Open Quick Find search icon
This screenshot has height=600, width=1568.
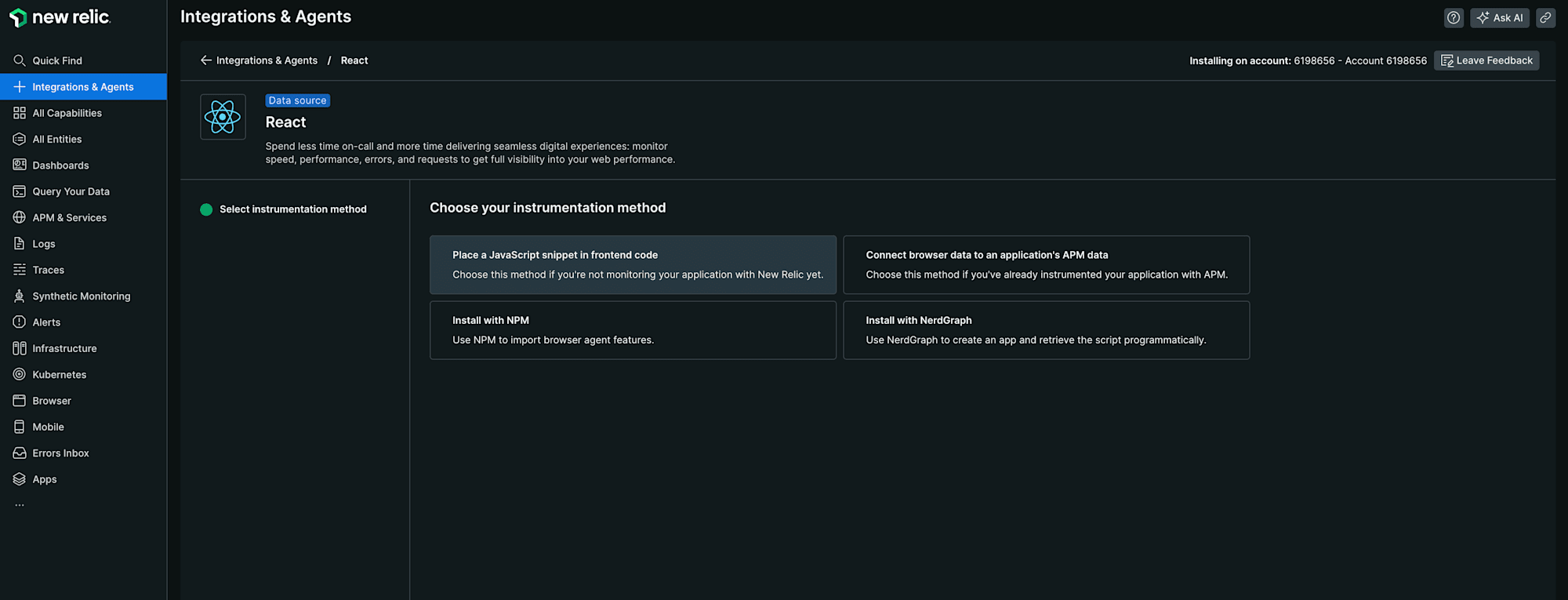click(x=20, y=60)
